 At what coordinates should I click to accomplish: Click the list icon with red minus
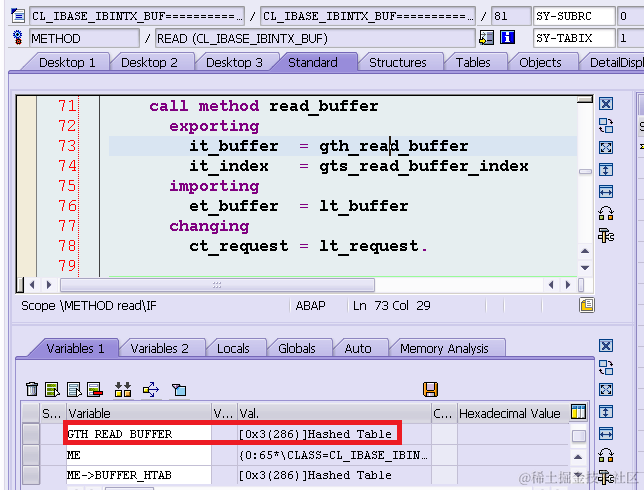95,389
